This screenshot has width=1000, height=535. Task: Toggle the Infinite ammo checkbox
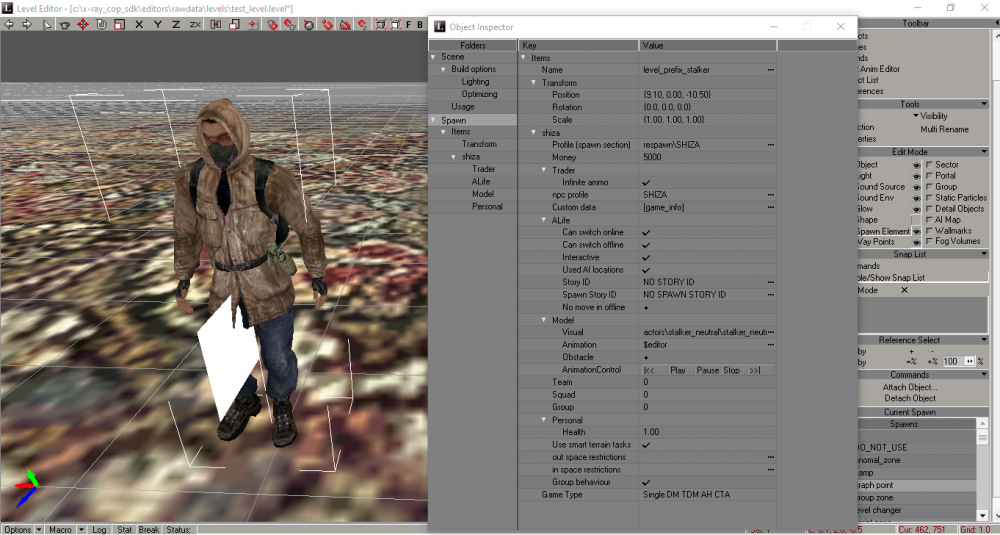point(646,183)
